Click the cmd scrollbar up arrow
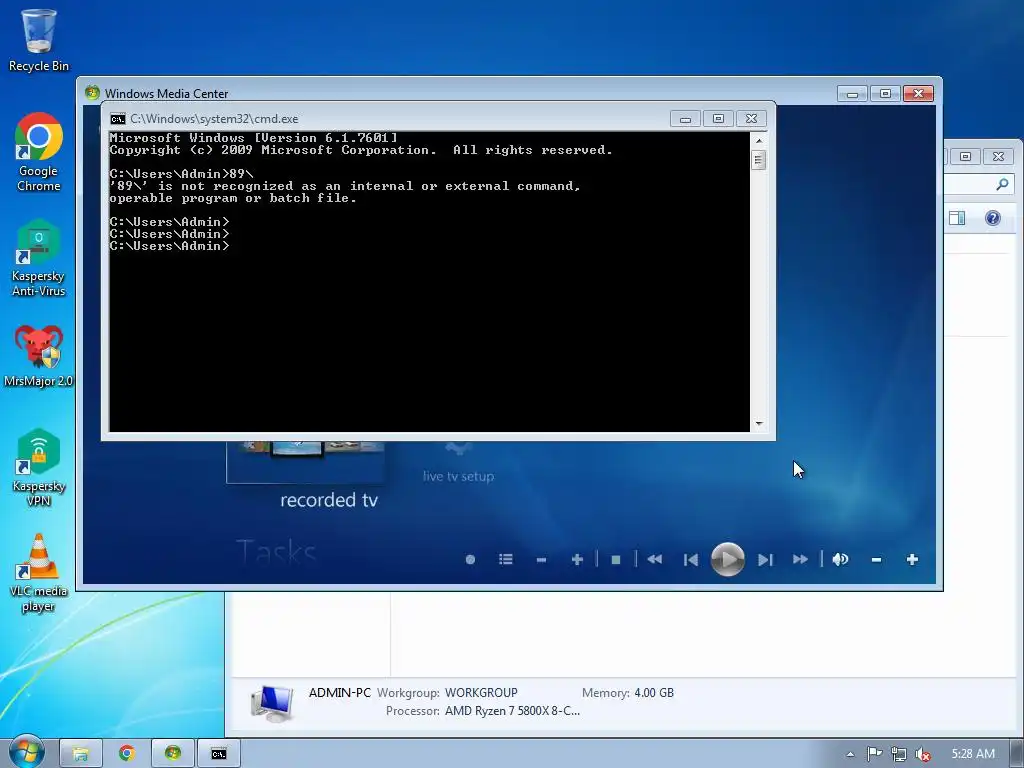Screen dimensions: 1024x768 coord(758,140)
